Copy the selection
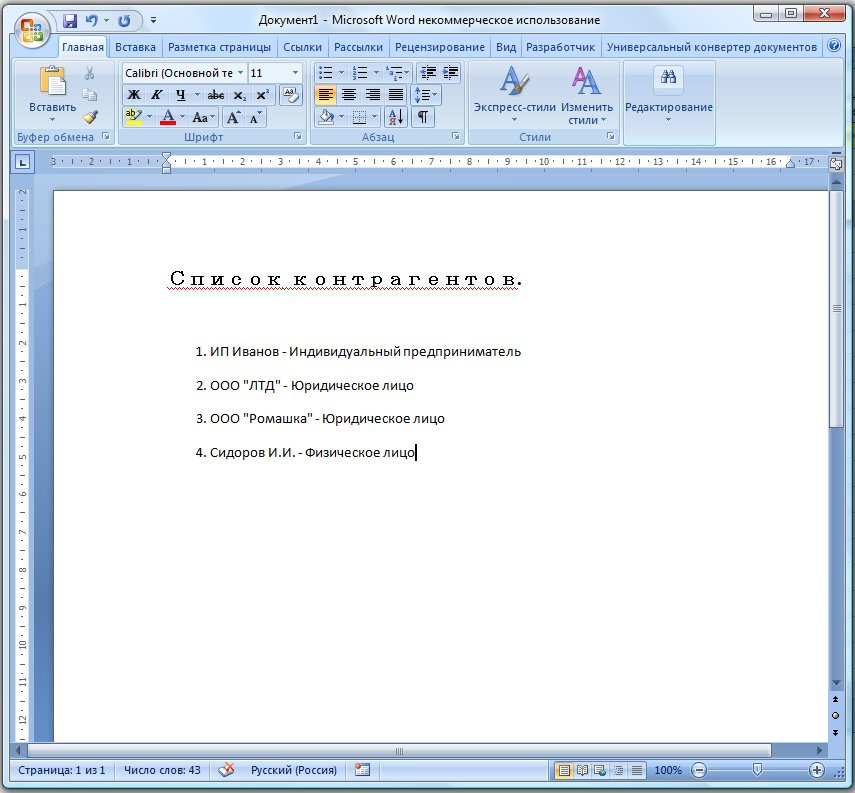855x793 pixels. pos(89,95)
